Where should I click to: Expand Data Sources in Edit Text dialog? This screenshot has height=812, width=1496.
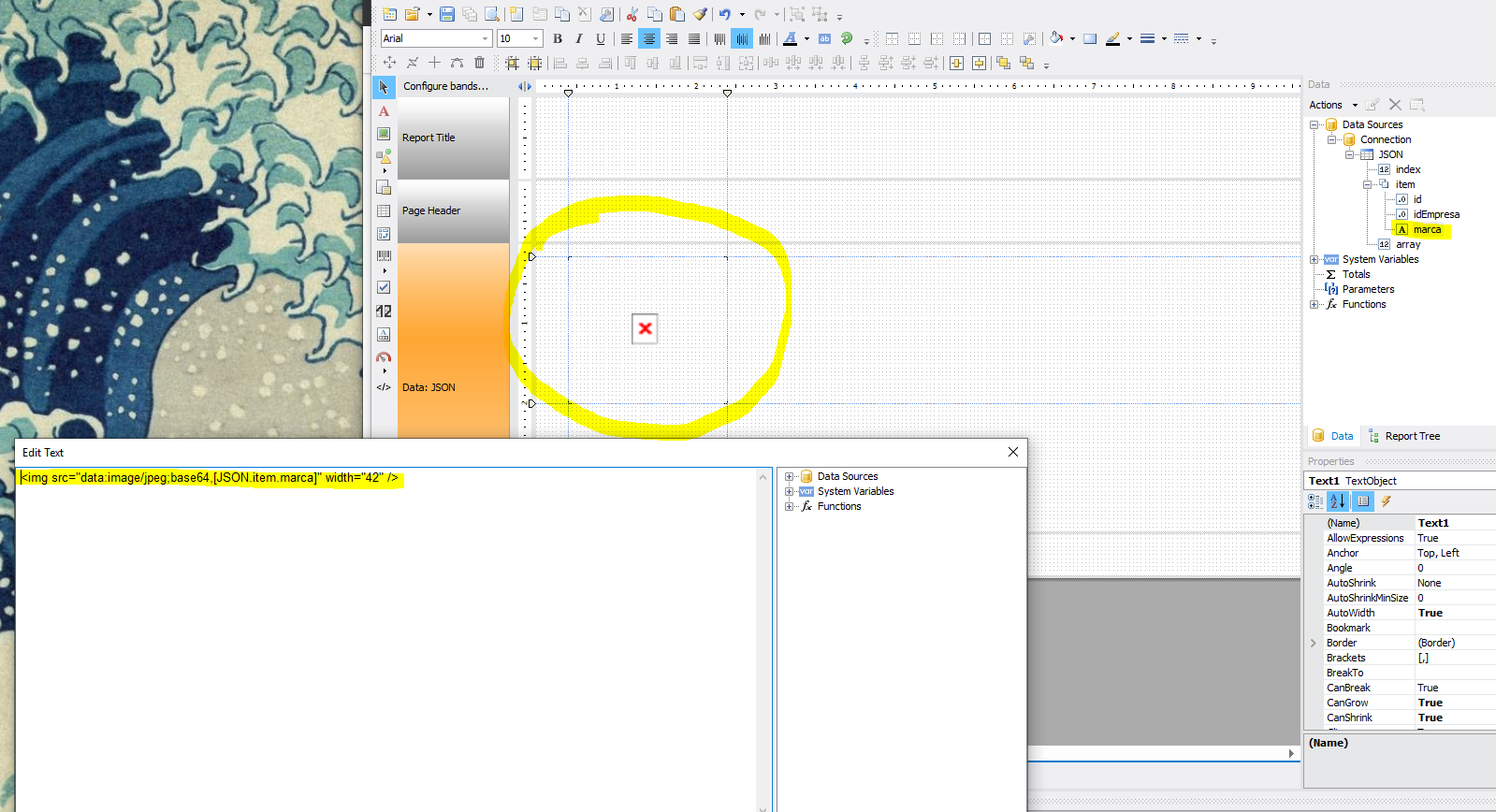[x=790, y=476]
